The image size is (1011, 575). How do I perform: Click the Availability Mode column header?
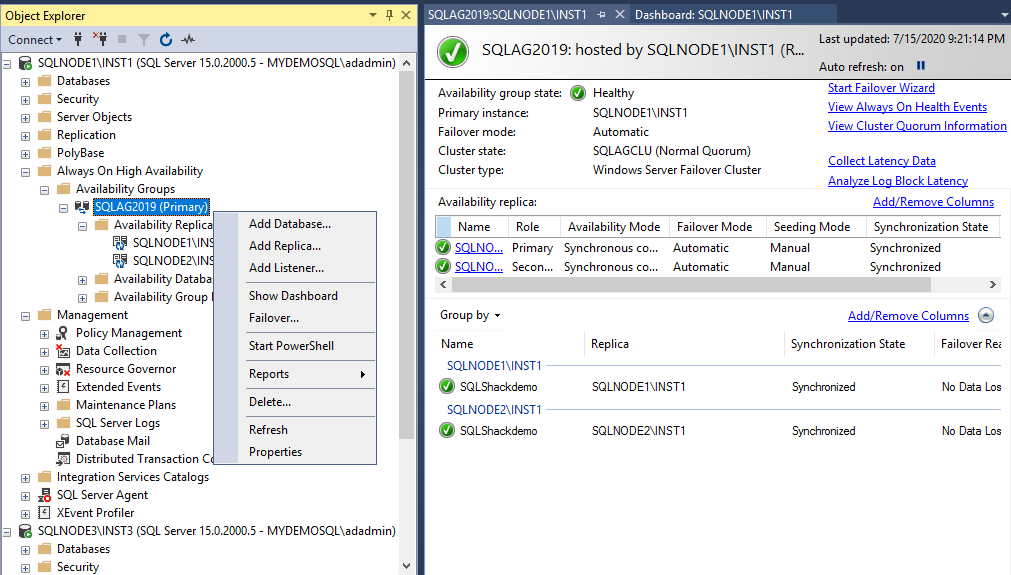coord(614,227)
